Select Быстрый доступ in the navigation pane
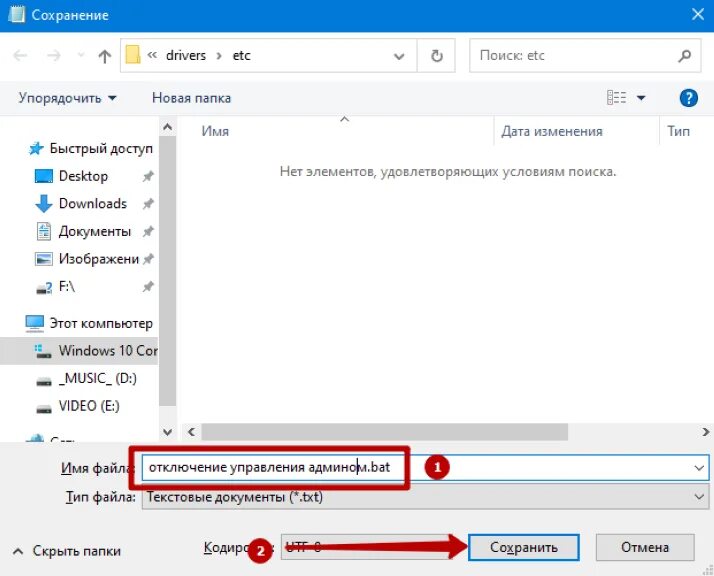Viewport: 714px width, 576px height. (x=91, y=148)
